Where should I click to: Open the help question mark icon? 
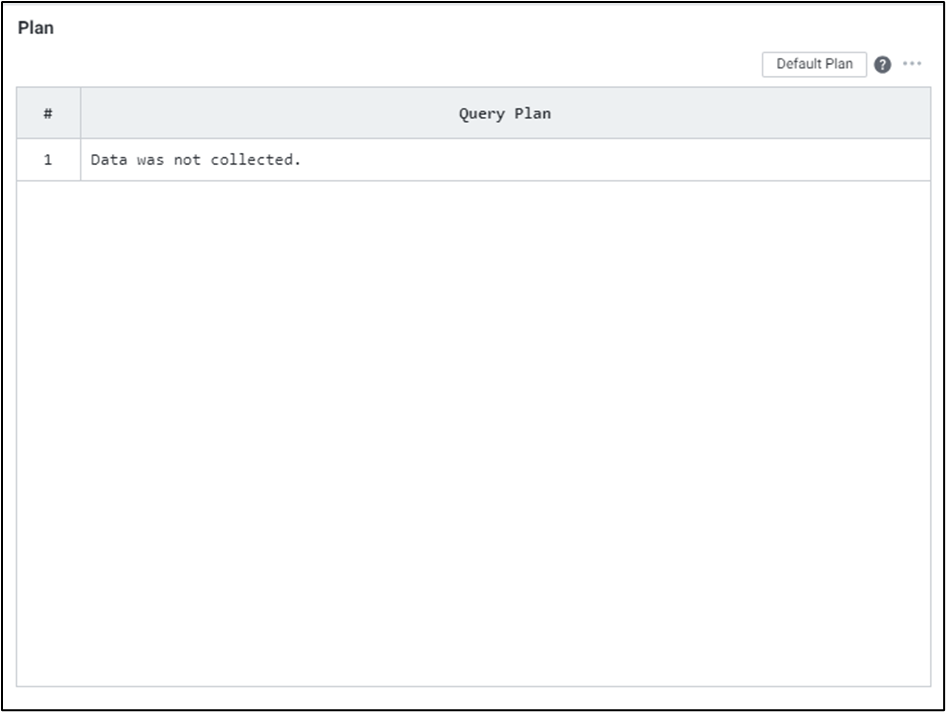[882, 64]
